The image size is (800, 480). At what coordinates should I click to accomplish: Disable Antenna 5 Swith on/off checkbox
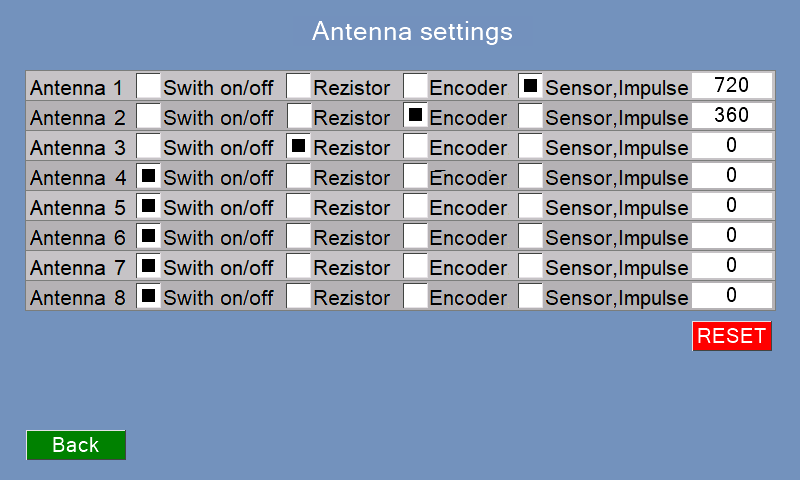148,206
